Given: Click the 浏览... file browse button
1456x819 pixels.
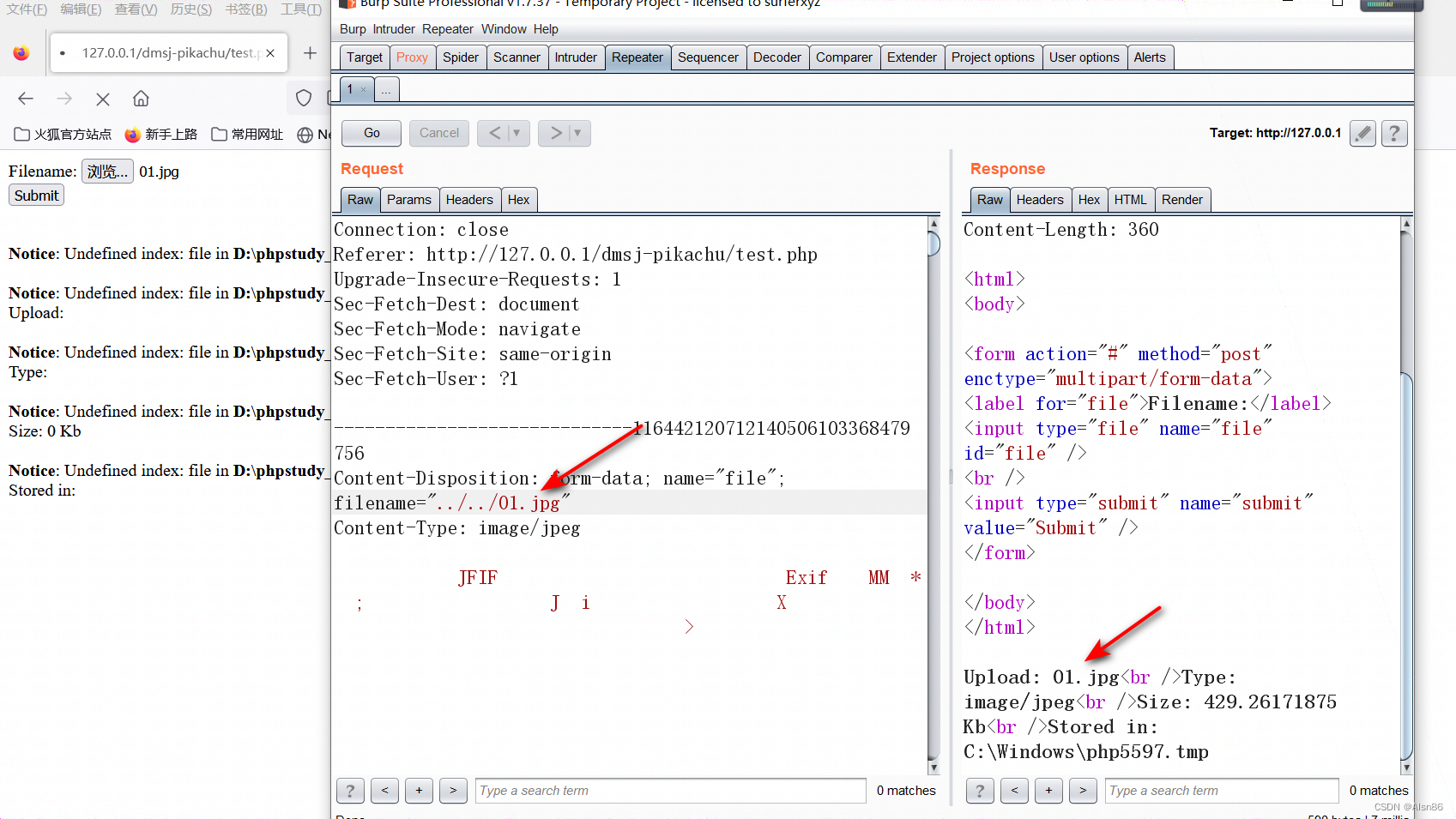Looking at the screenshot, I should [107, 172].
